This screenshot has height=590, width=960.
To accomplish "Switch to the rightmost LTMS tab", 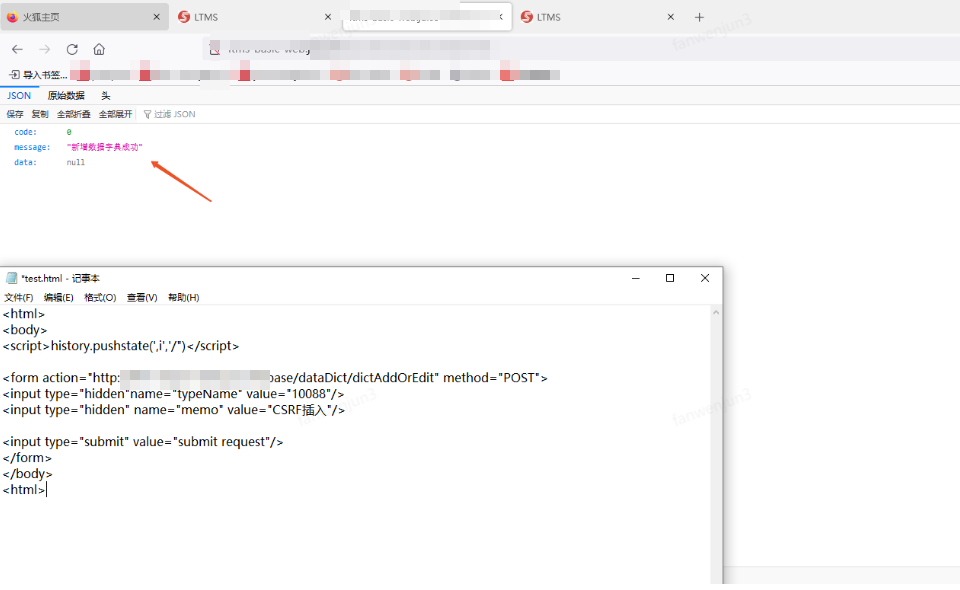I will point(597,17).
